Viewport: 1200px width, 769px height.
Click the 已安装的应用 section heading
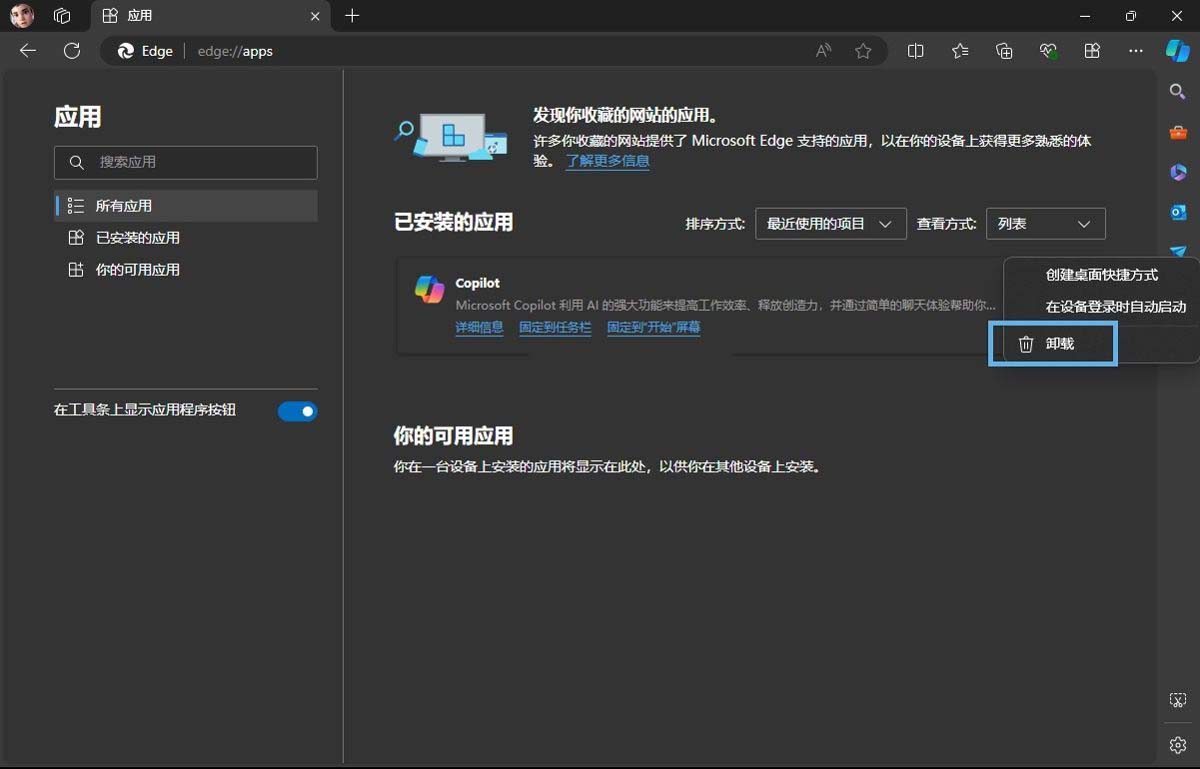(x=453, y=222)
